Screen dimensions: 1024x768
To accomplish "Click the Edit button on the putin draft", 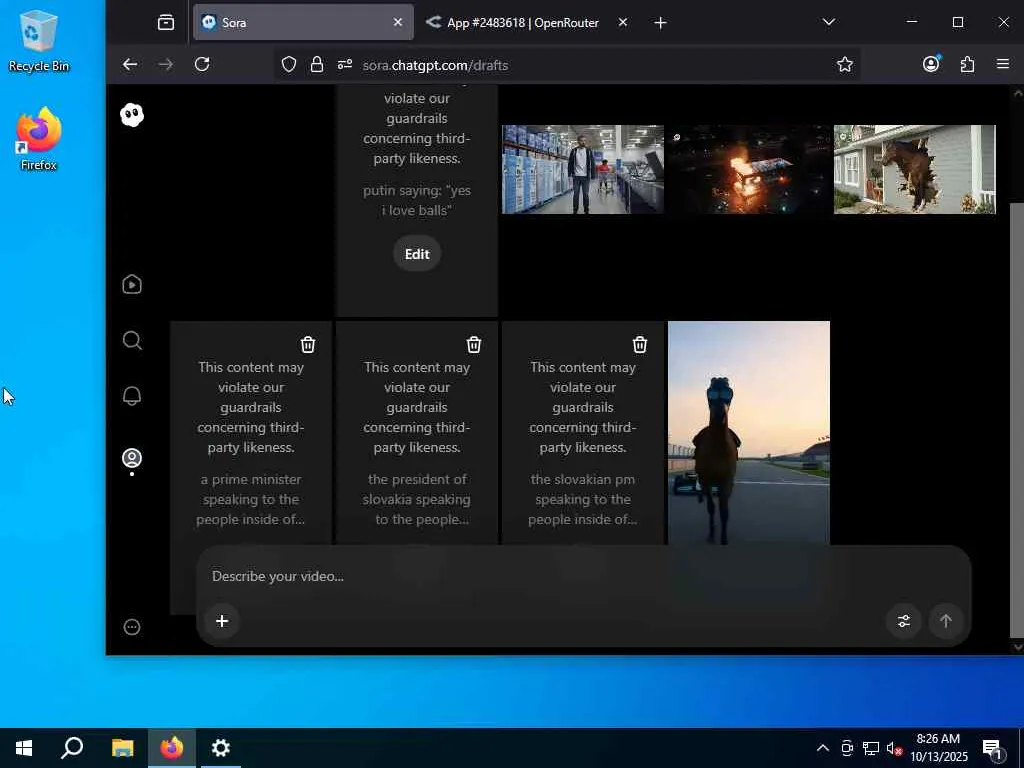I will pyautogui.click(x=417, y=254).
